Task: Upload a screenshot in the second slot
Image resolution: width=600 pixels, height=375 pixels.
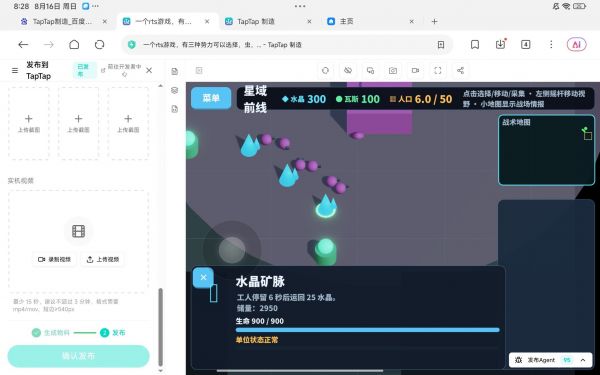Action: pyautogui.click(x=78, y=123)
